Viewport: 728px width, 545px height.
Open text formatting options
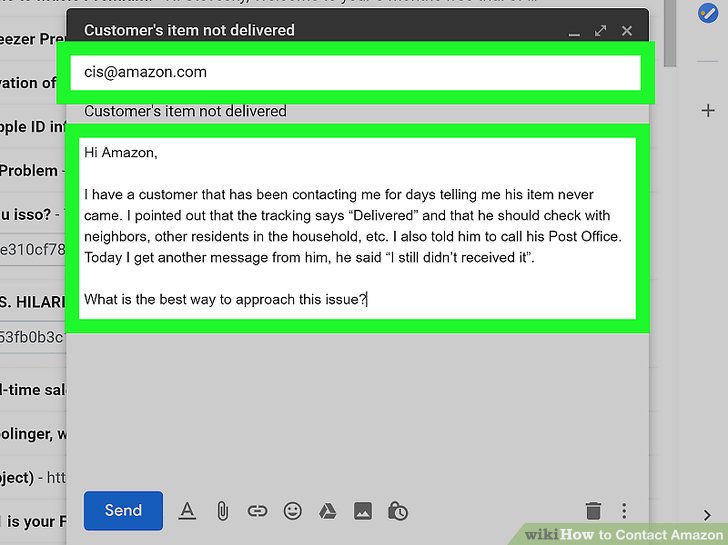pos(187,511)
